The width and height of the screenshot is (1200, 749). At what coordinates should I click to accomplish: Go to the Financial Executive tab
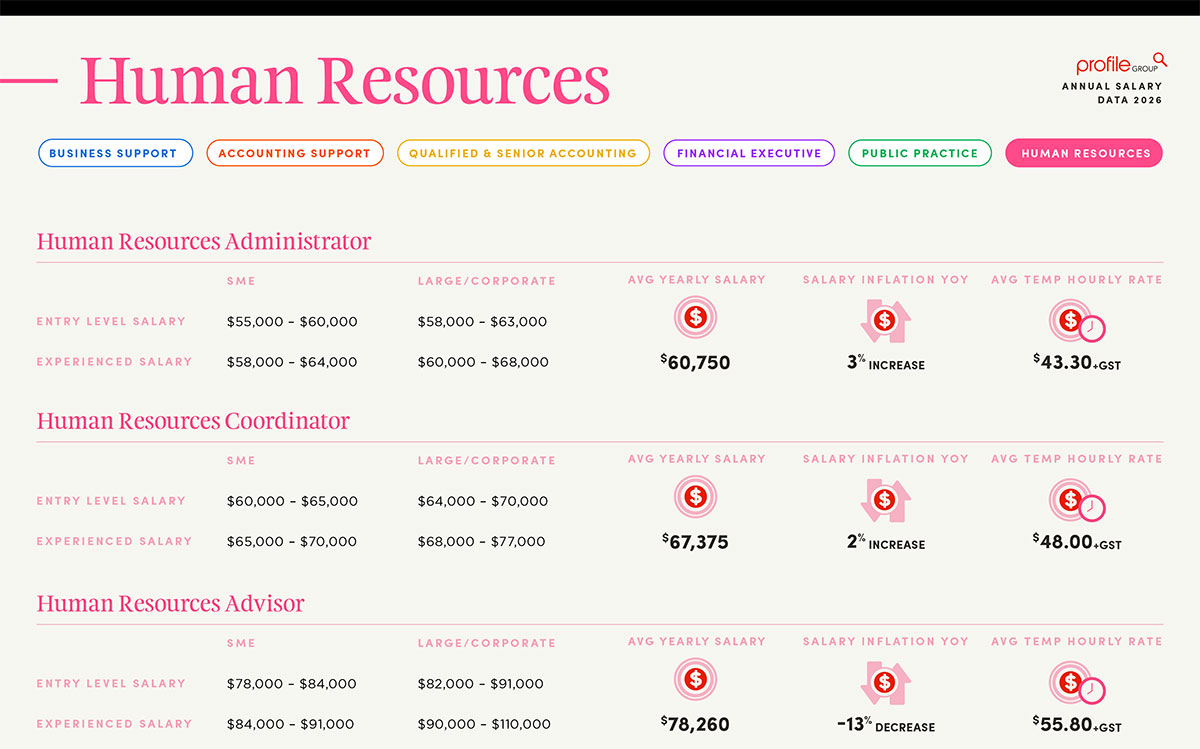coord(749,153)
